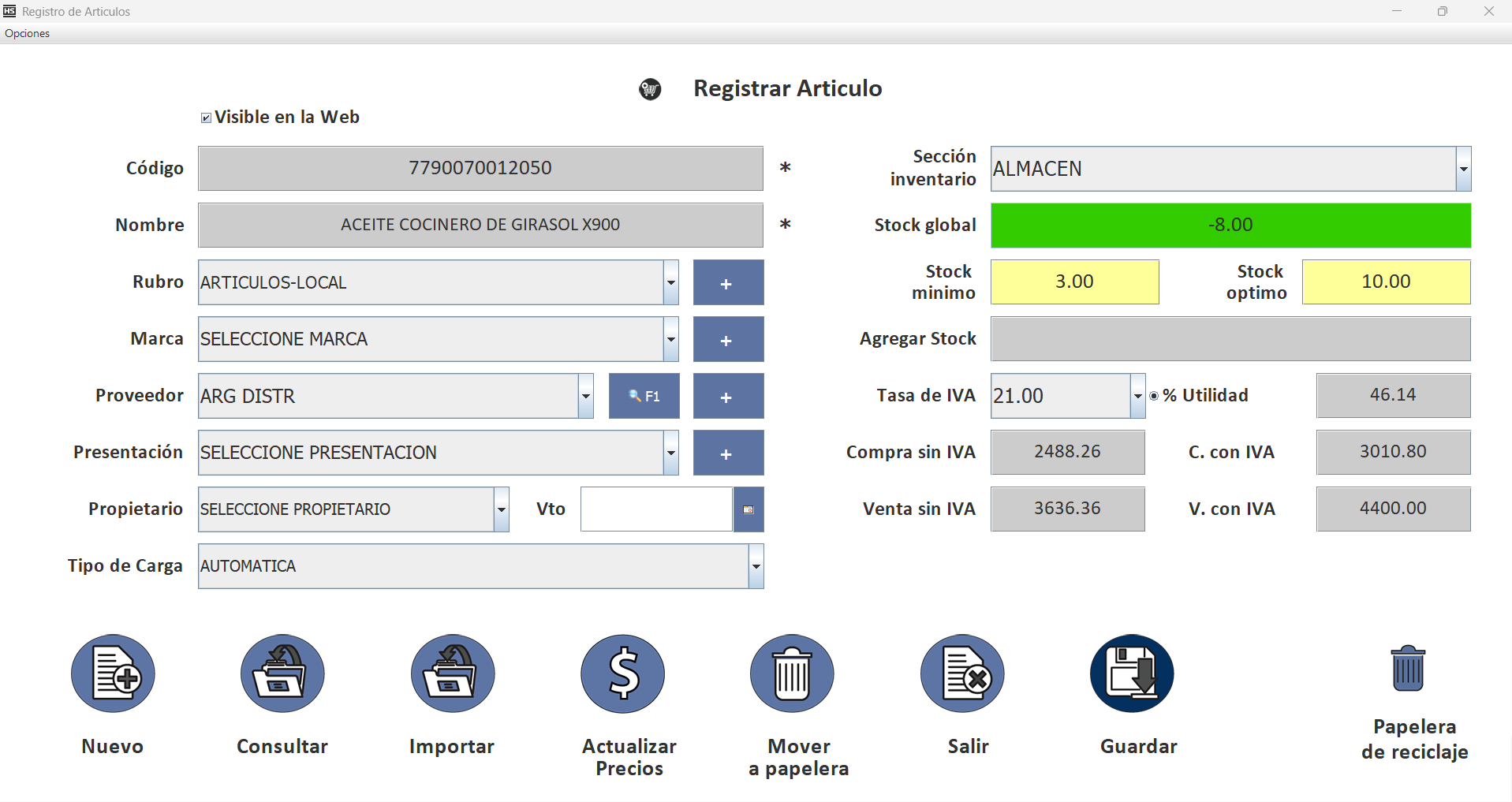Expand the Tipo de Carga dropdown
1512x802 pixels.
756,566
